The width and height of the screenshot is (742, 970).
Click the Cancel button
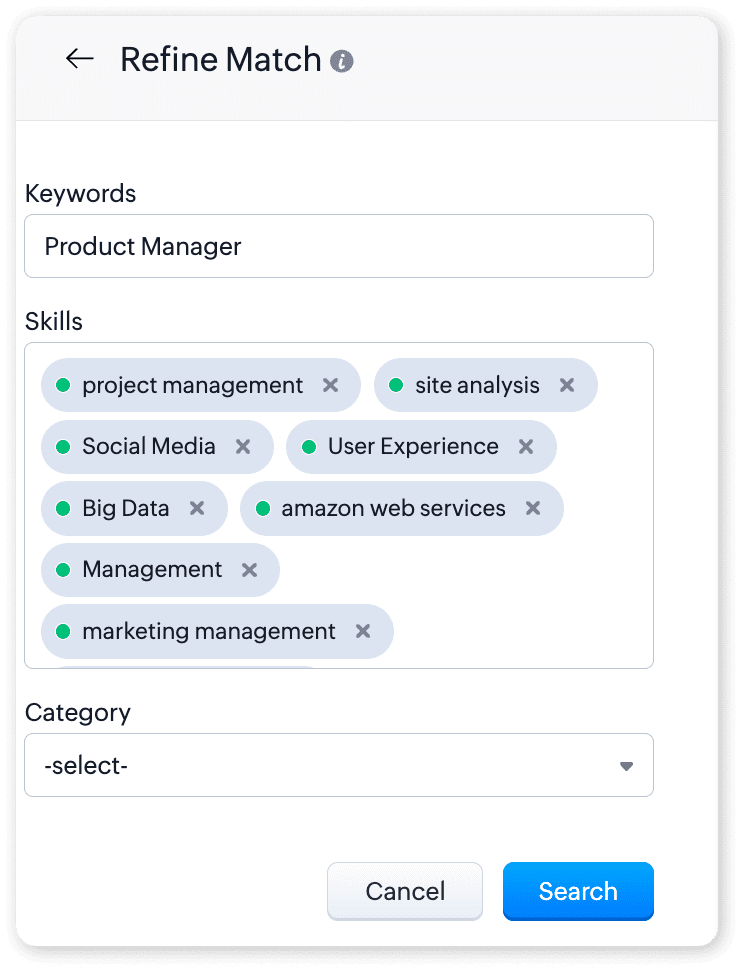(405, 891)
